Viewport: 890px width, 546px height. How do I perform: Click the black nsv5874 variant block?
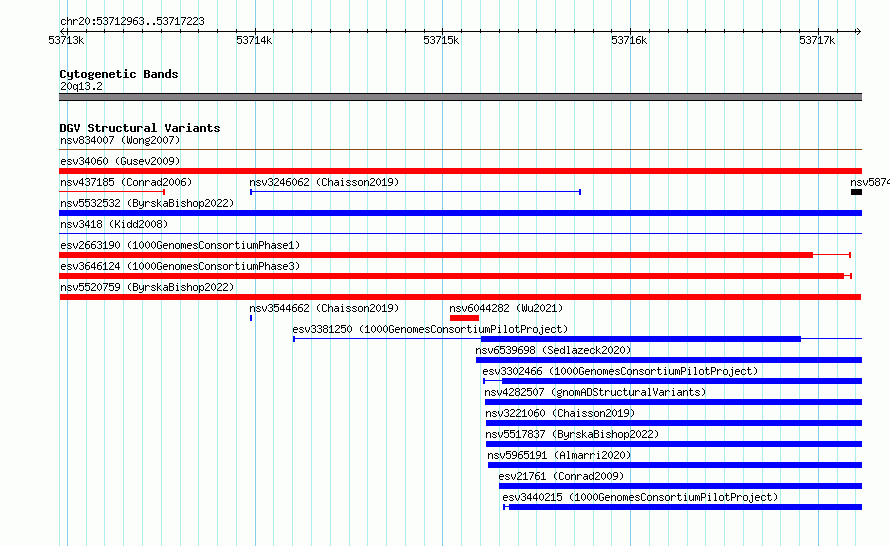(857, 192)
